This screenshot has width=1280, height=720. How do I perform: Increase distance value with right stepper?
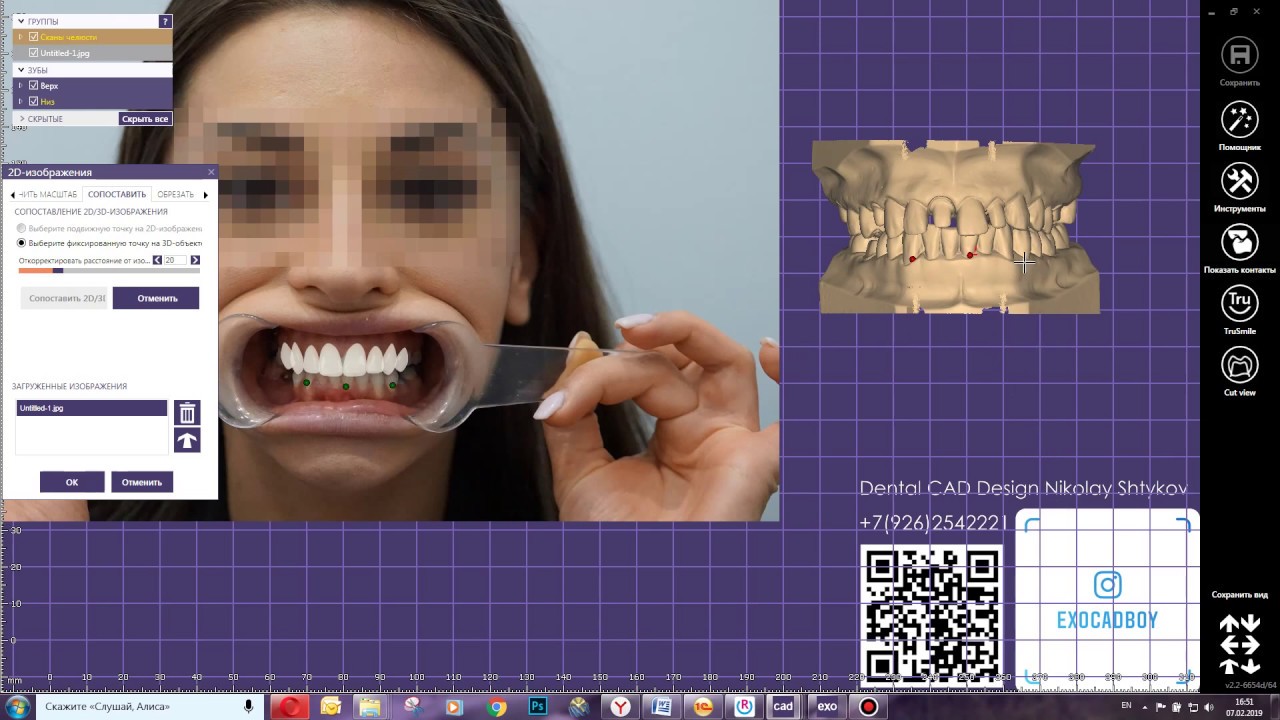click(195, 260)
